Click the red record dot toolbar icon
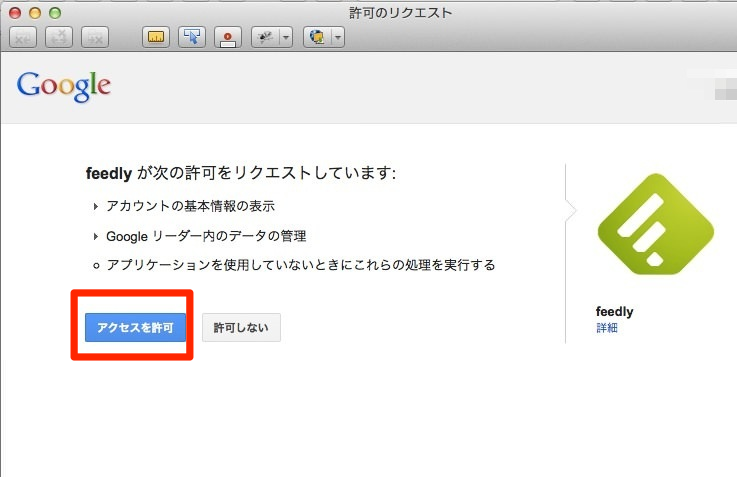737x477 pixels. [228, 37]
